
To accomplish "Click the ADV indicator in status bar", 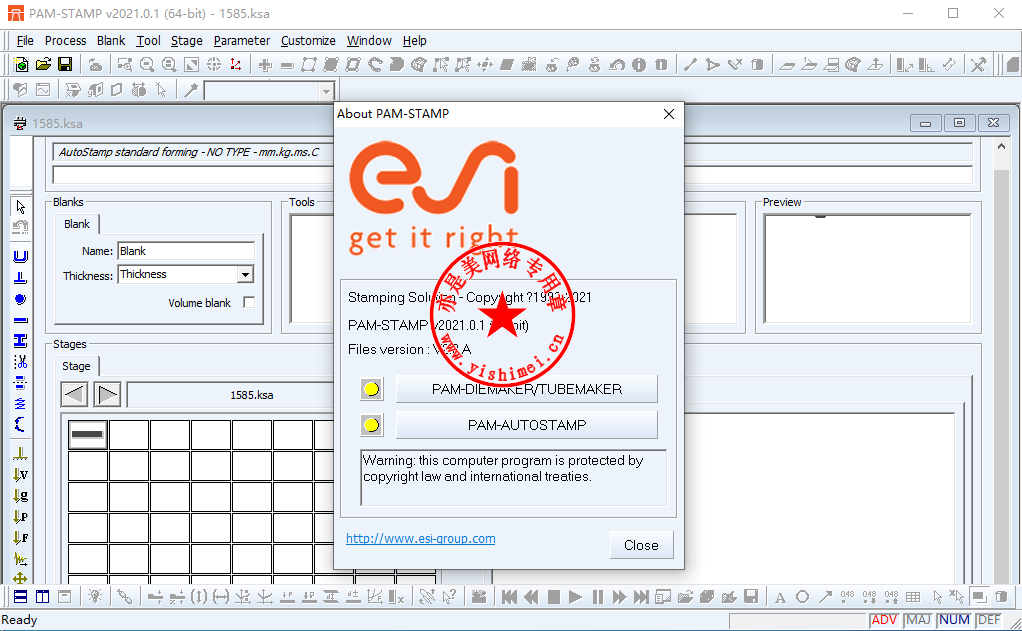I will (x=884, y=620).
